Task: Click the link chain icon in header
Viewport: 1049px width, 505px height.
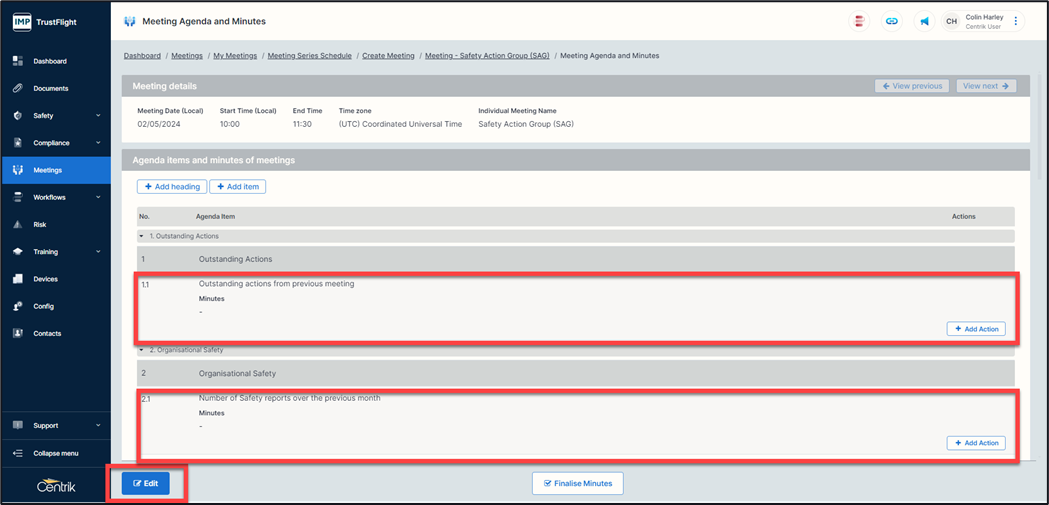Action: point(892,21)
